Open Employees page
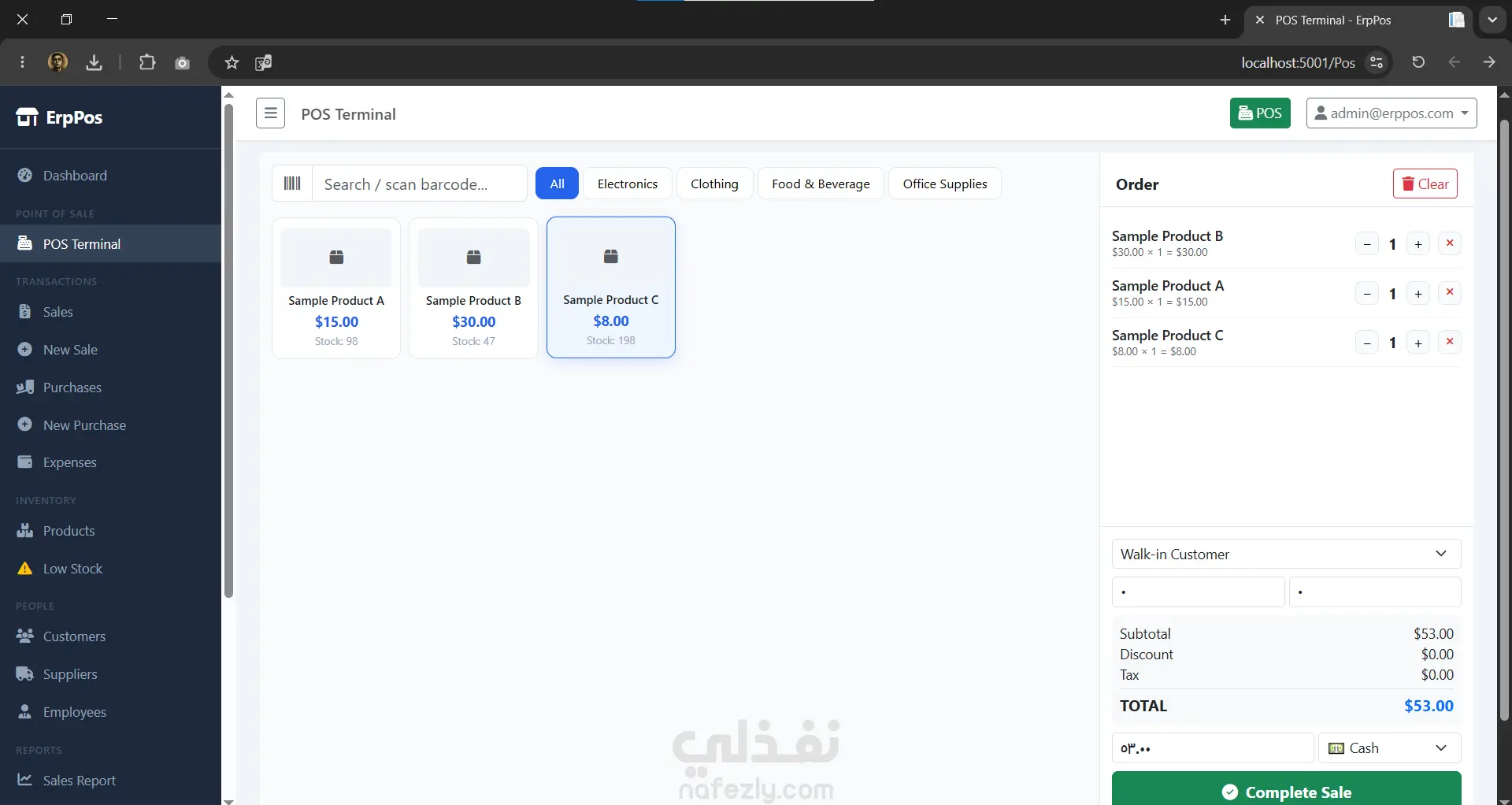The height and width of the screenshot is (805, 1512). pos(110,712)
